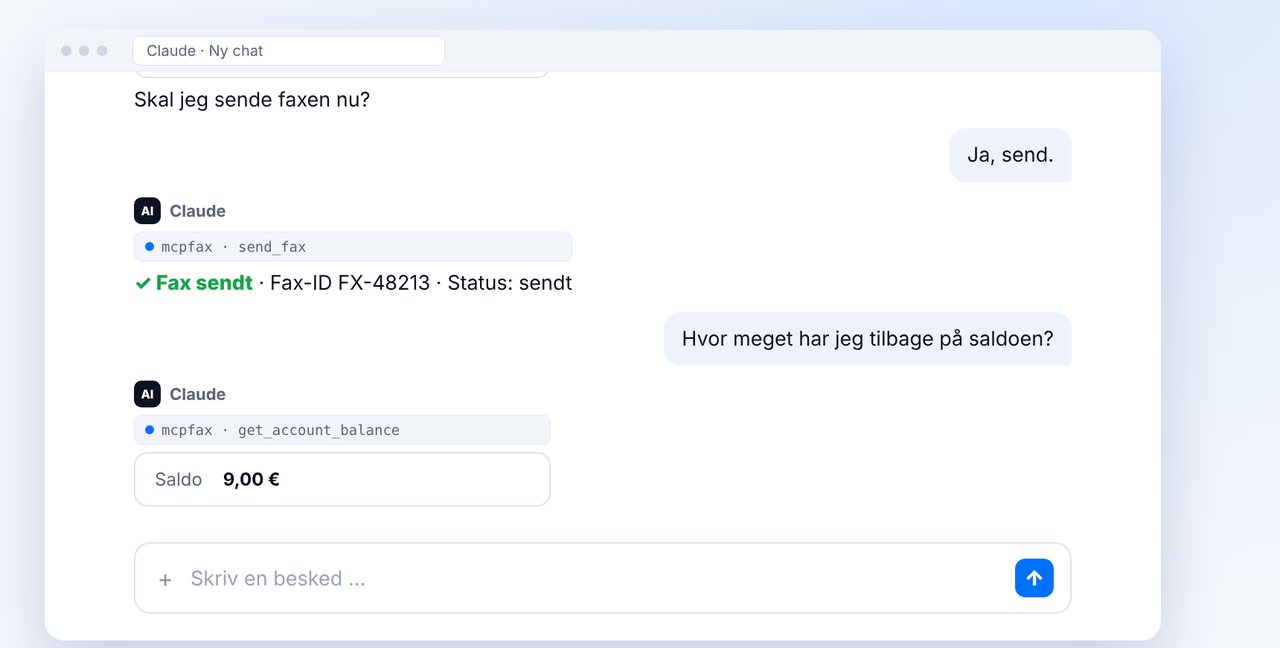Click the green checkmark beside Fax sendt
The width and height of the screenshot is (1280, 648).
tap(143, 284)
